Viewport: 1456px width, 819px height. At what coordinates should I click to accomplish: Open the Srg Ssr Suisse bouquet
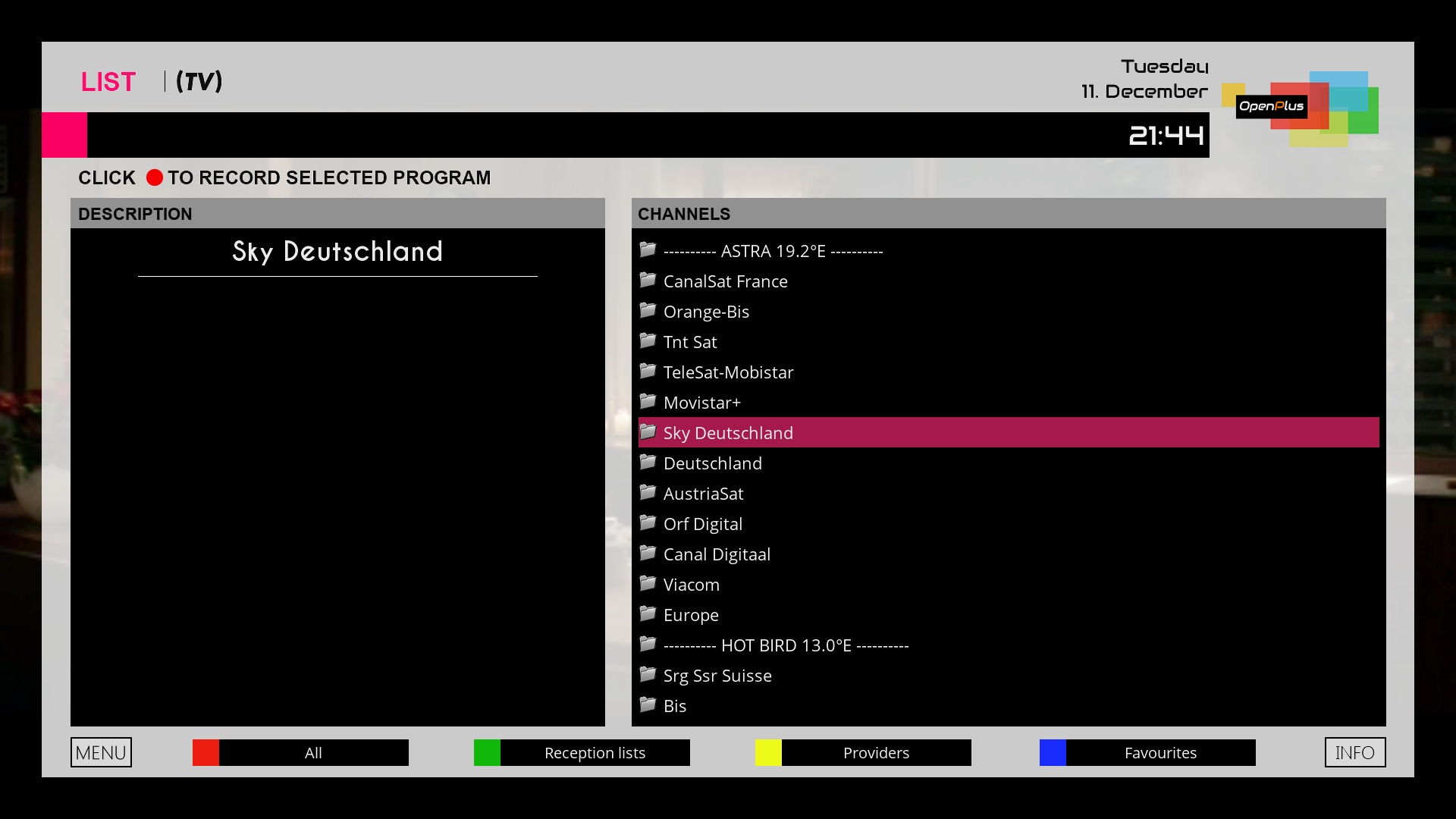pos(1009,675)
